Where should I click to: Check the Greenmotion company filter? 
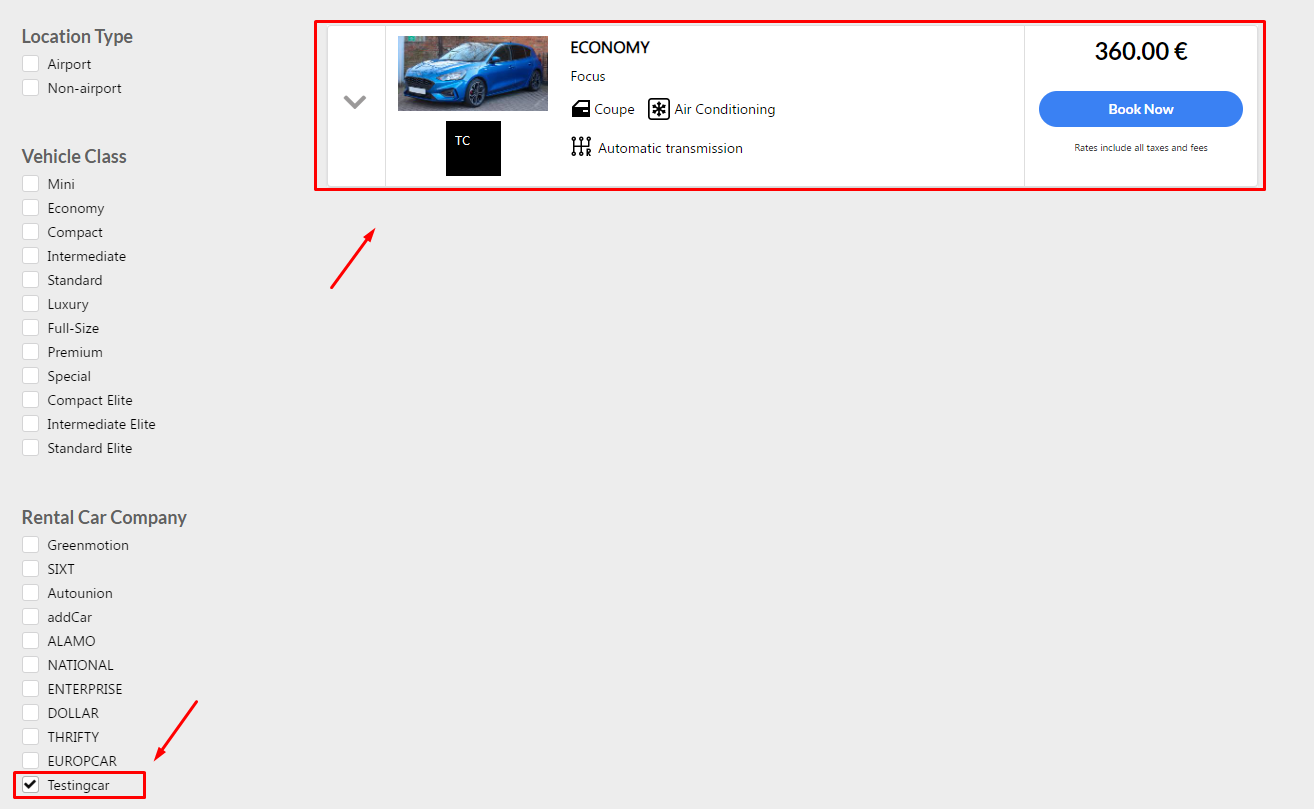pyautogui.click(x=30, y=545)
